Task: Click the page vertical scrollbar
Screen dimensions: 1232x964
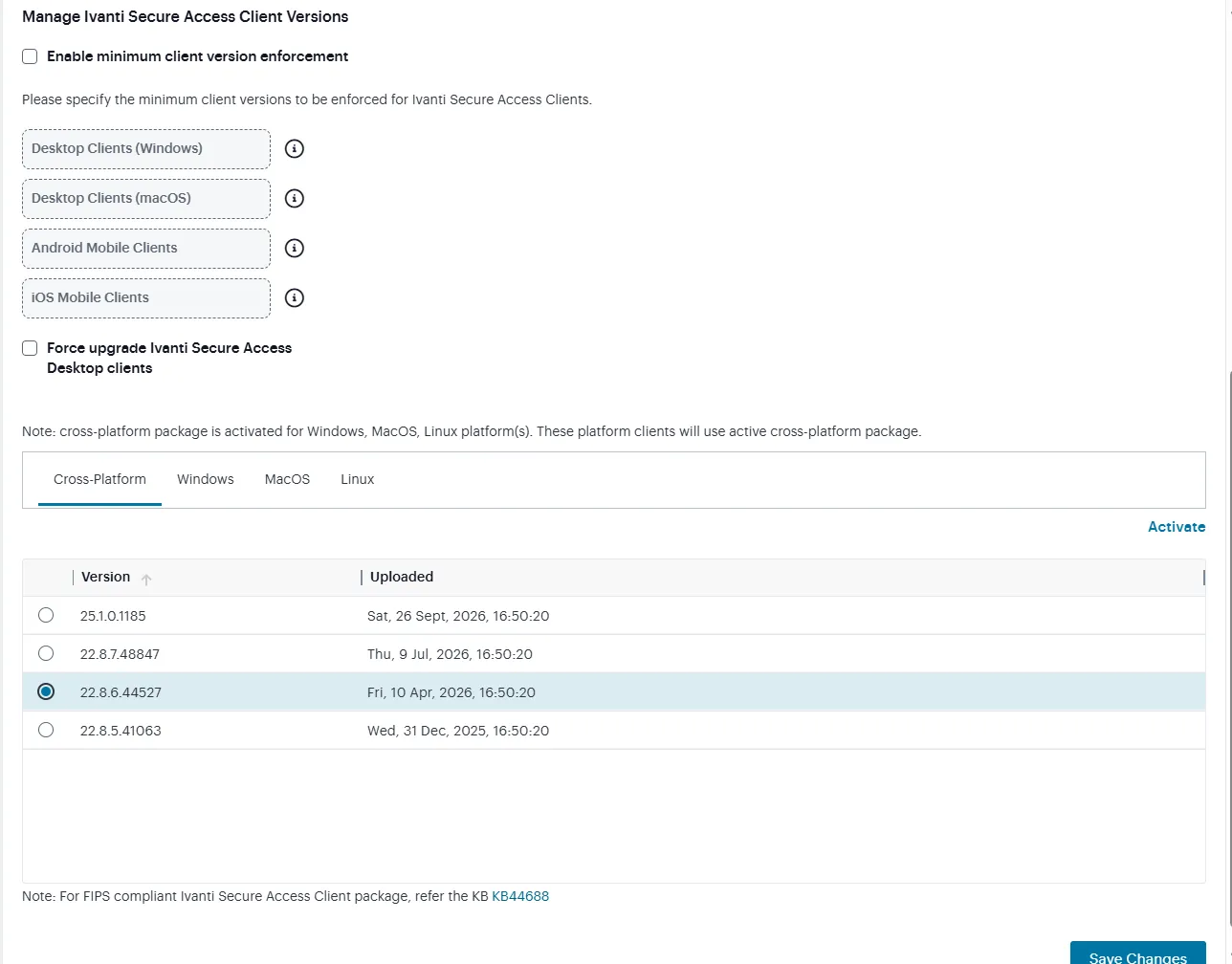Action: (1228, 650)
